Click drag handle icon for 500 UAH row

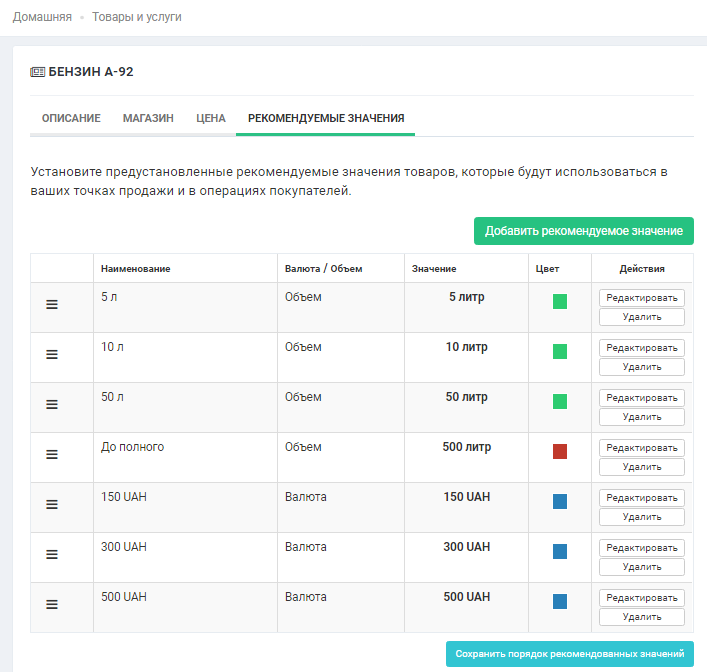52,604
